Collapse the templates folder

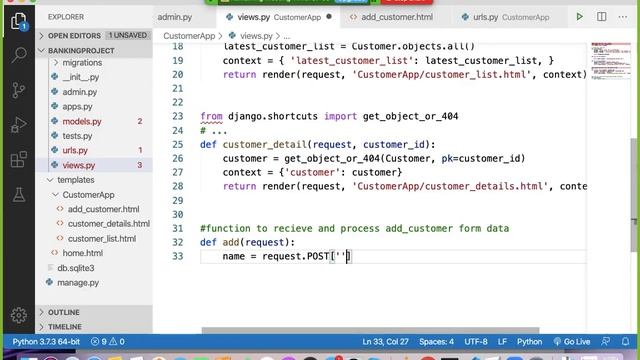coord(94,180)
